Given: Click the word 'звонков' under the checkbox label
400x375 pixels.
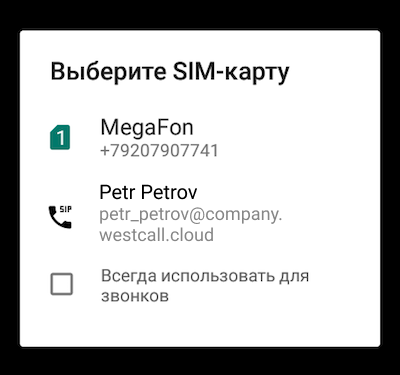Looking at the screenshot, I should click(135, 296).
